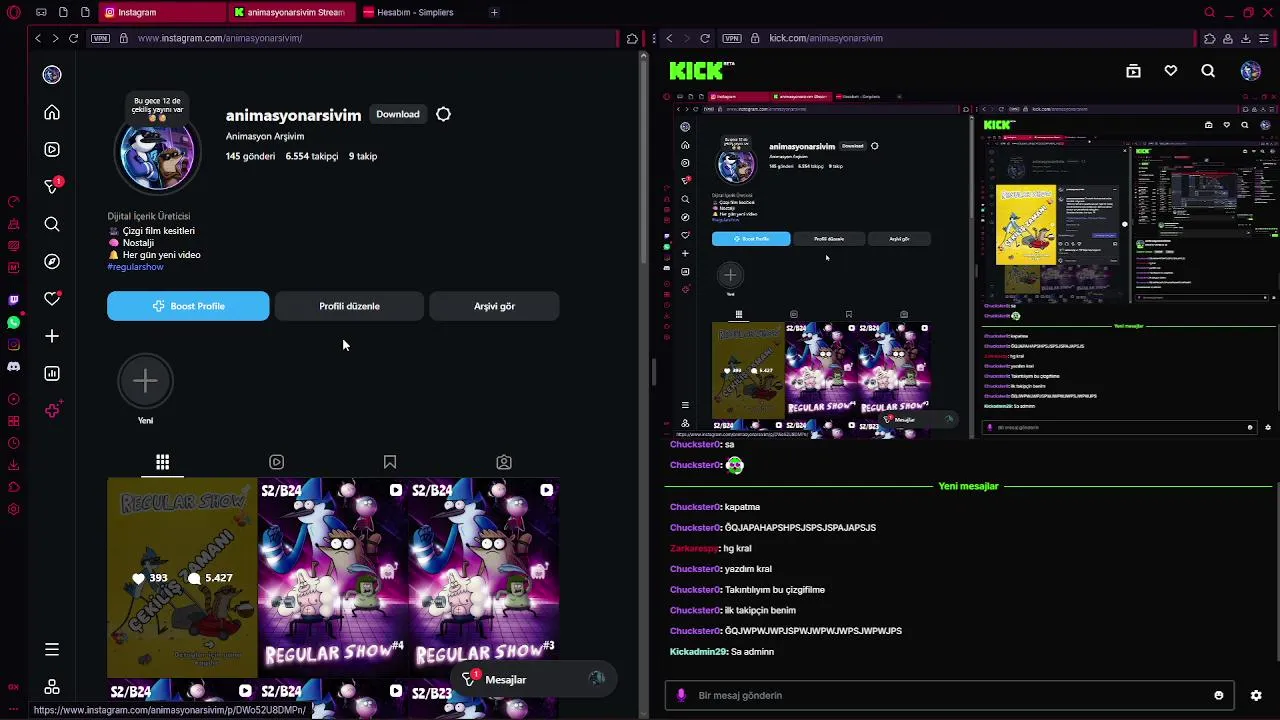Add a new highlight with Yeni plus
The height and width of the screenshot is (720, 1280).
pos(145,381)
